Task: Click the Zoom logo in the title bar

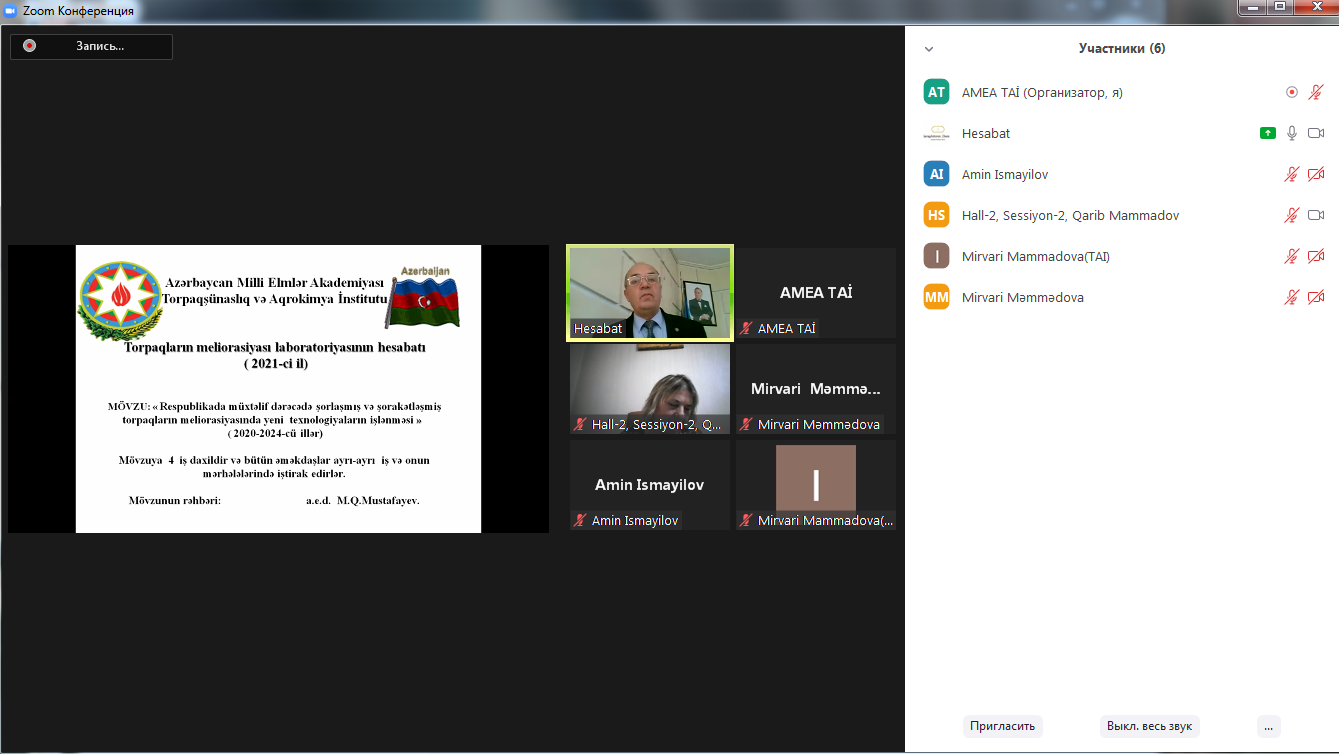Action: pyautogui.click(x=11, y=11)
